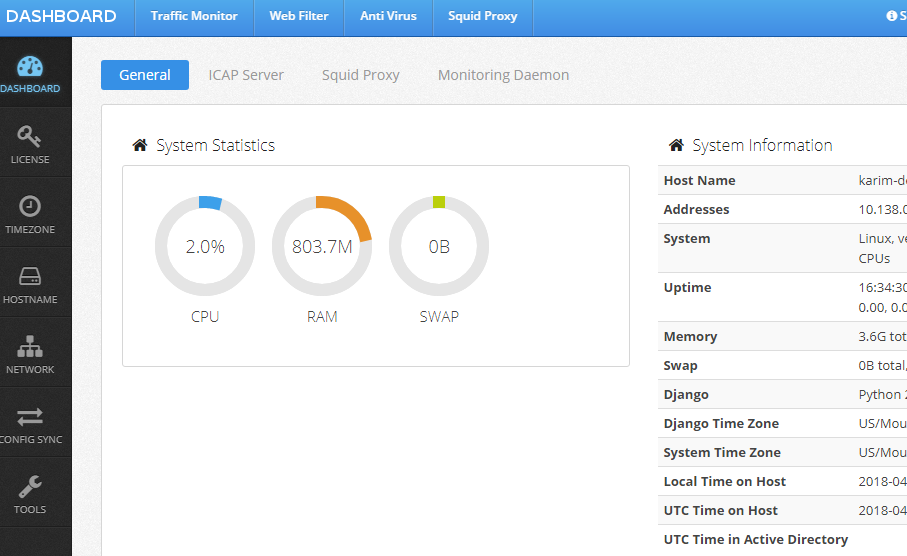Click the CPU usage gauge
The image size is (907, 556).
[205, 246]
